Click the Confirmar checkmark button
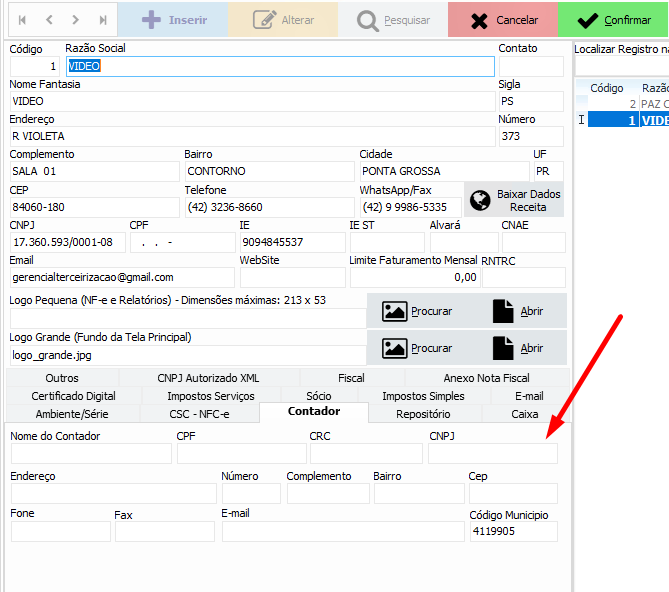The height and width of the screenshot is (592, 669). pos(613,20)
